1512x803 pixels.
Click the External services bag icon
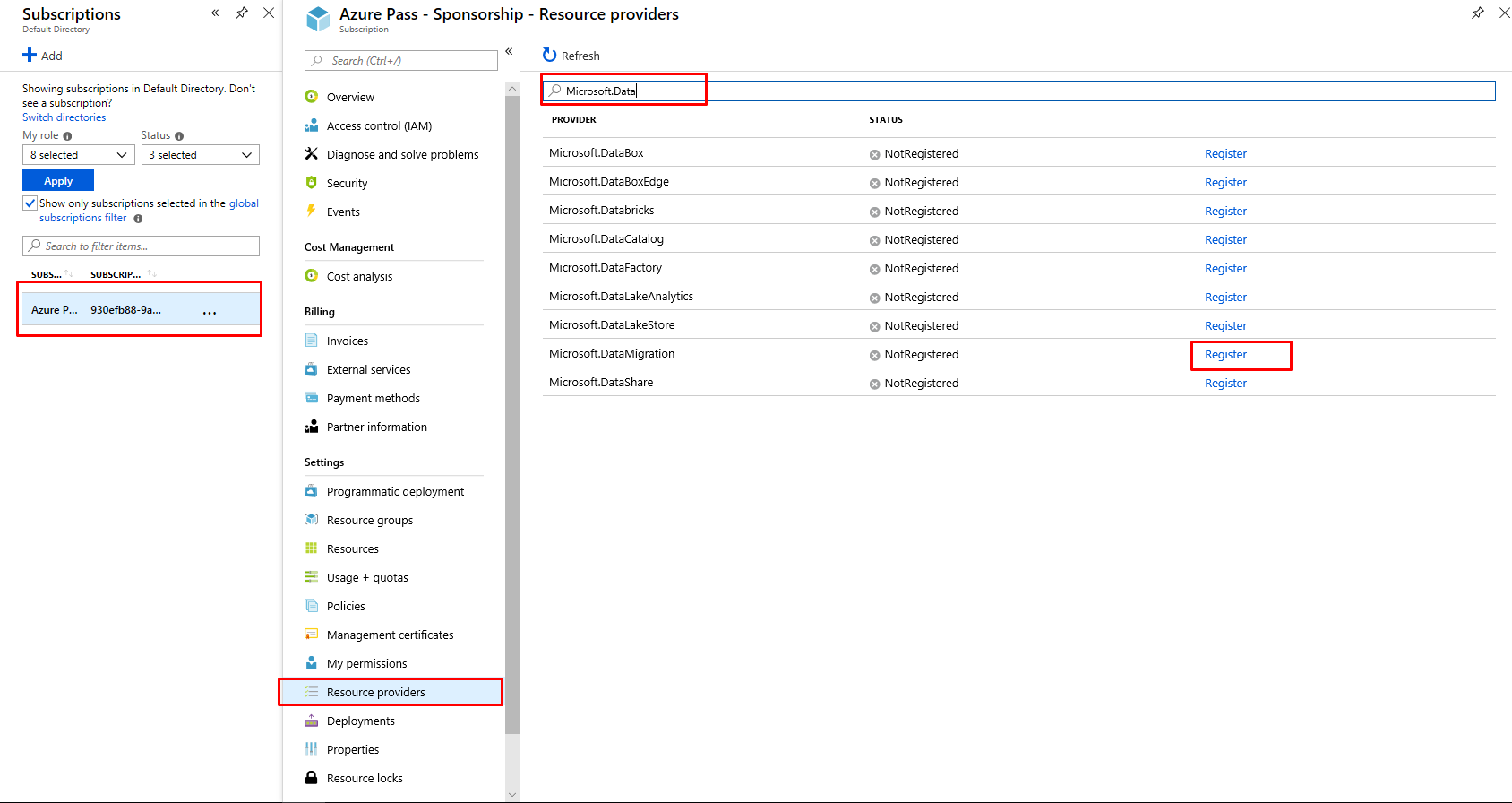coord(311,369)
